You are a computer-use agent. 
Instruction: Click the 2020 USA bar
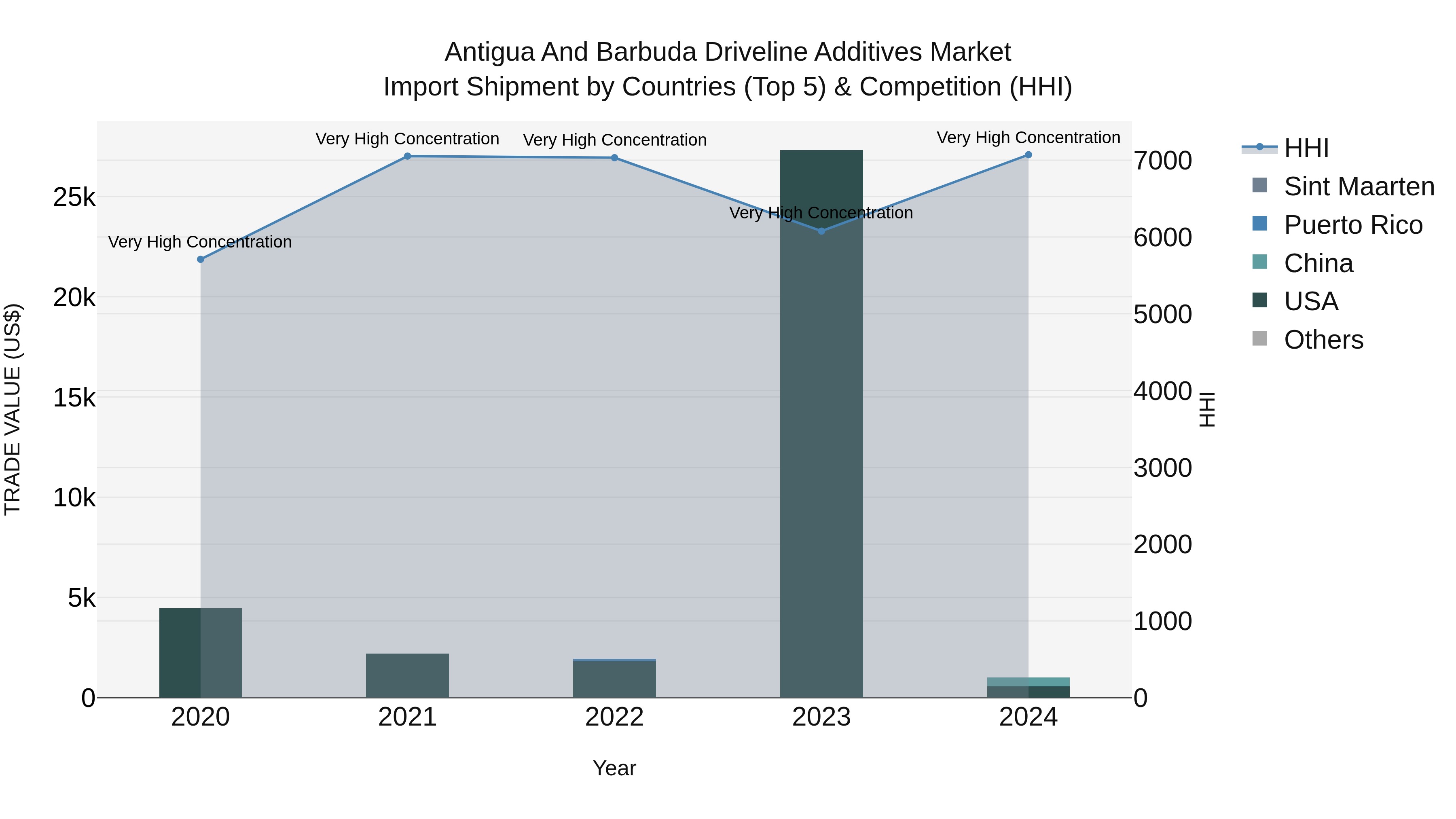[201, 653]
